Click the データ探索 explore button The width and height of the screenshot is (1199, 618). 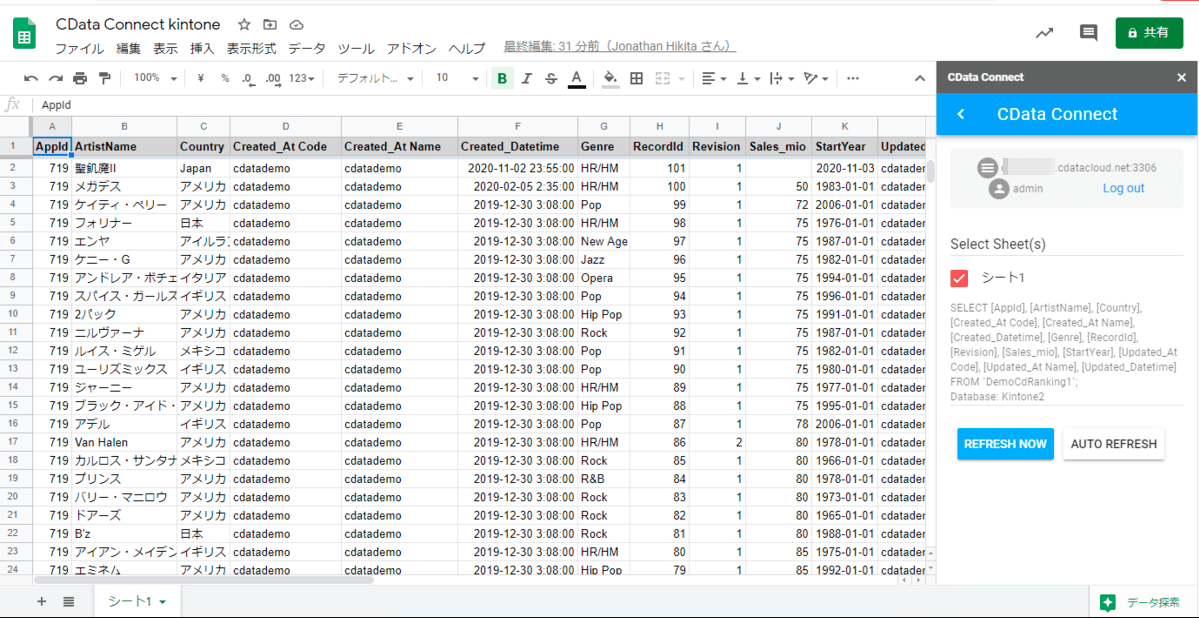tap(1142, 602)
